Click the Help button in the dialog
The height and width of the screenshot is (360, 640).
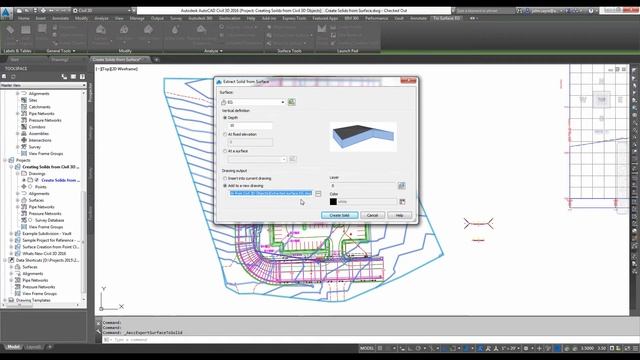pos(399,215)
